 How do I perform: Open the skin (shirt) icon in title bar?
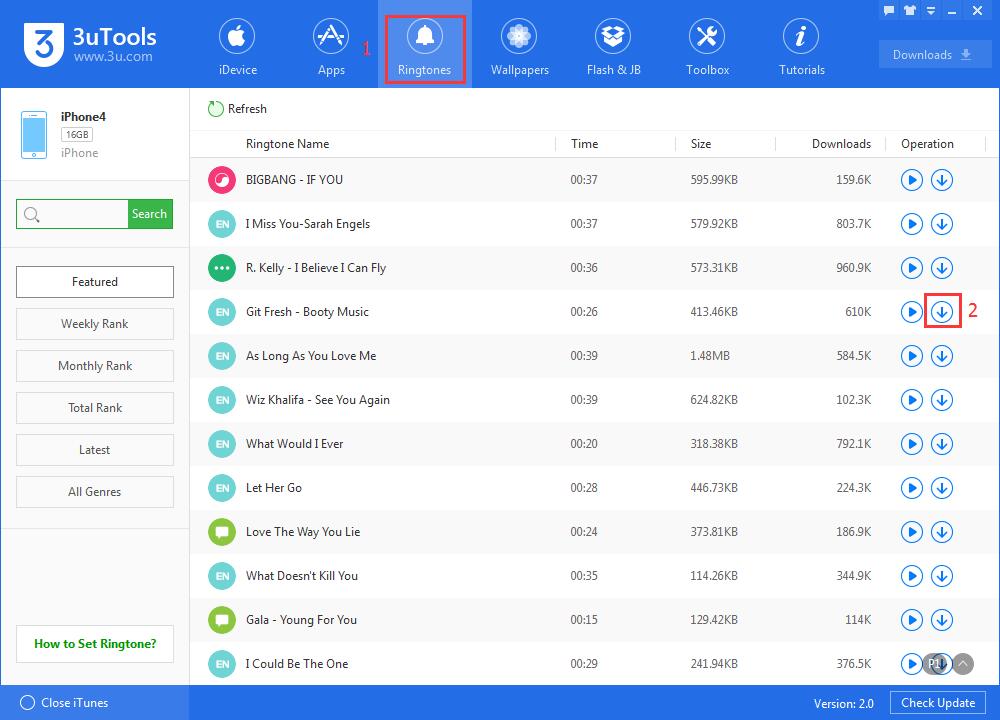pos(910,10)
